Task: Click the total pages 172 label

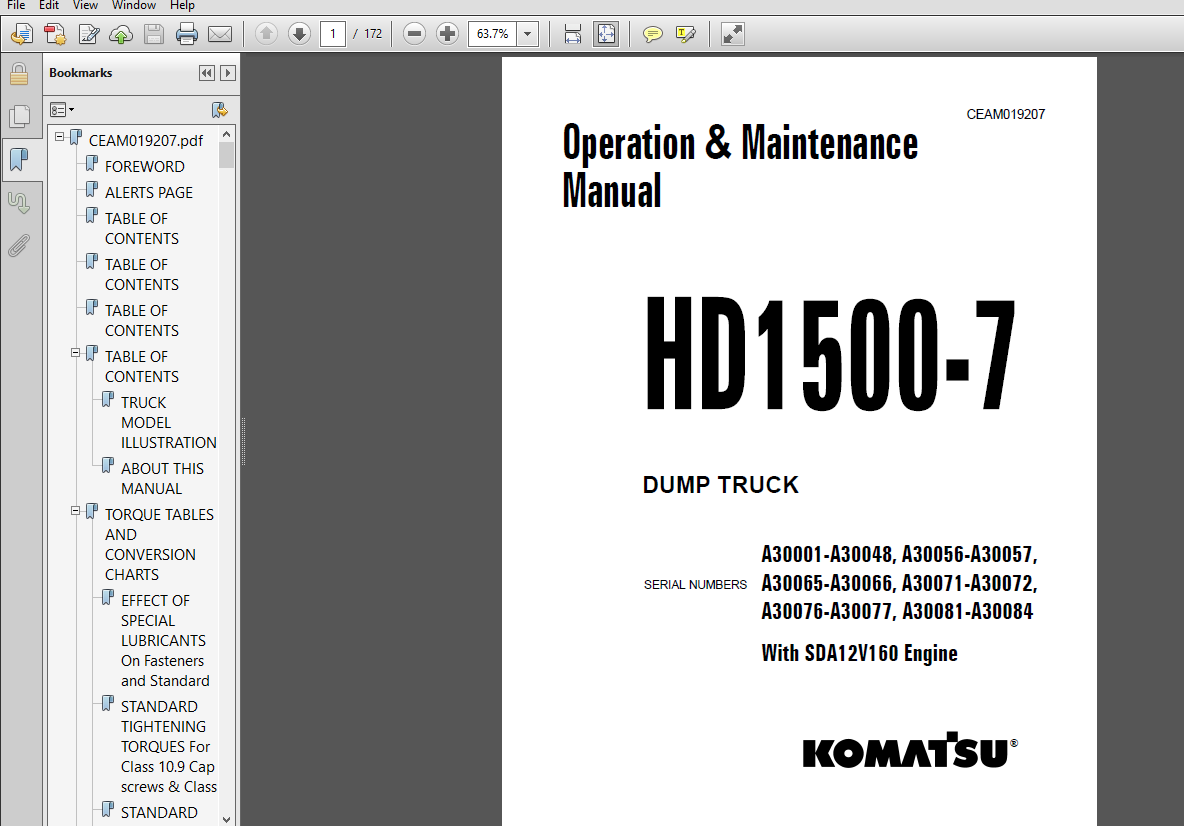Action: pos(373,34)
